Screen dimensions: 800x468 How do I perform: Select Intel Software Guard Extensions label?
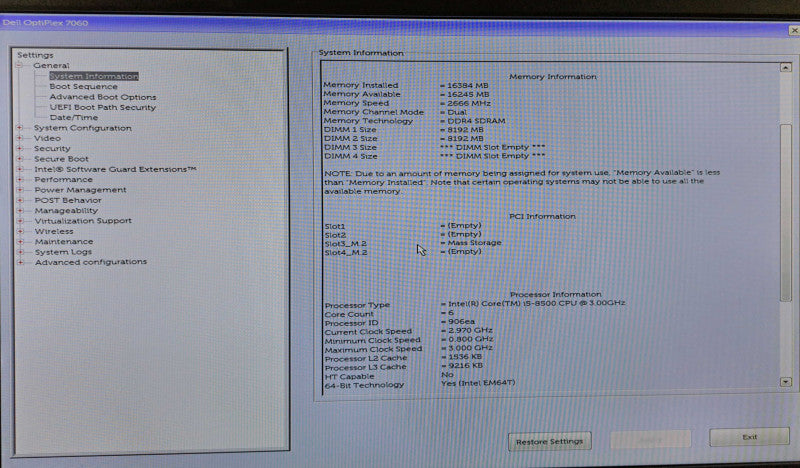click(x=115, y=169)
